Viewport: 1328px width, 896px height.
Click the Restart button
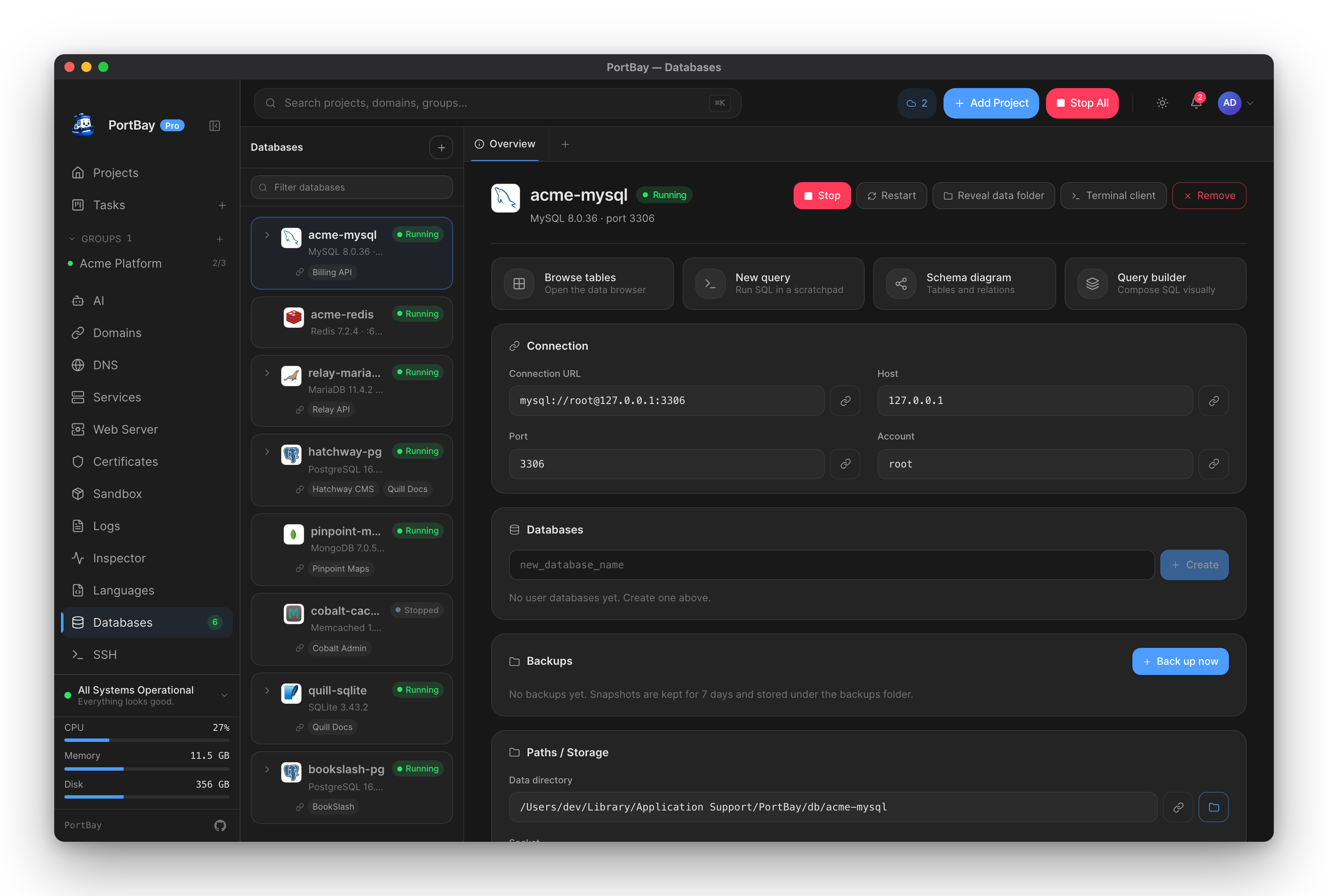coord(891,196)
